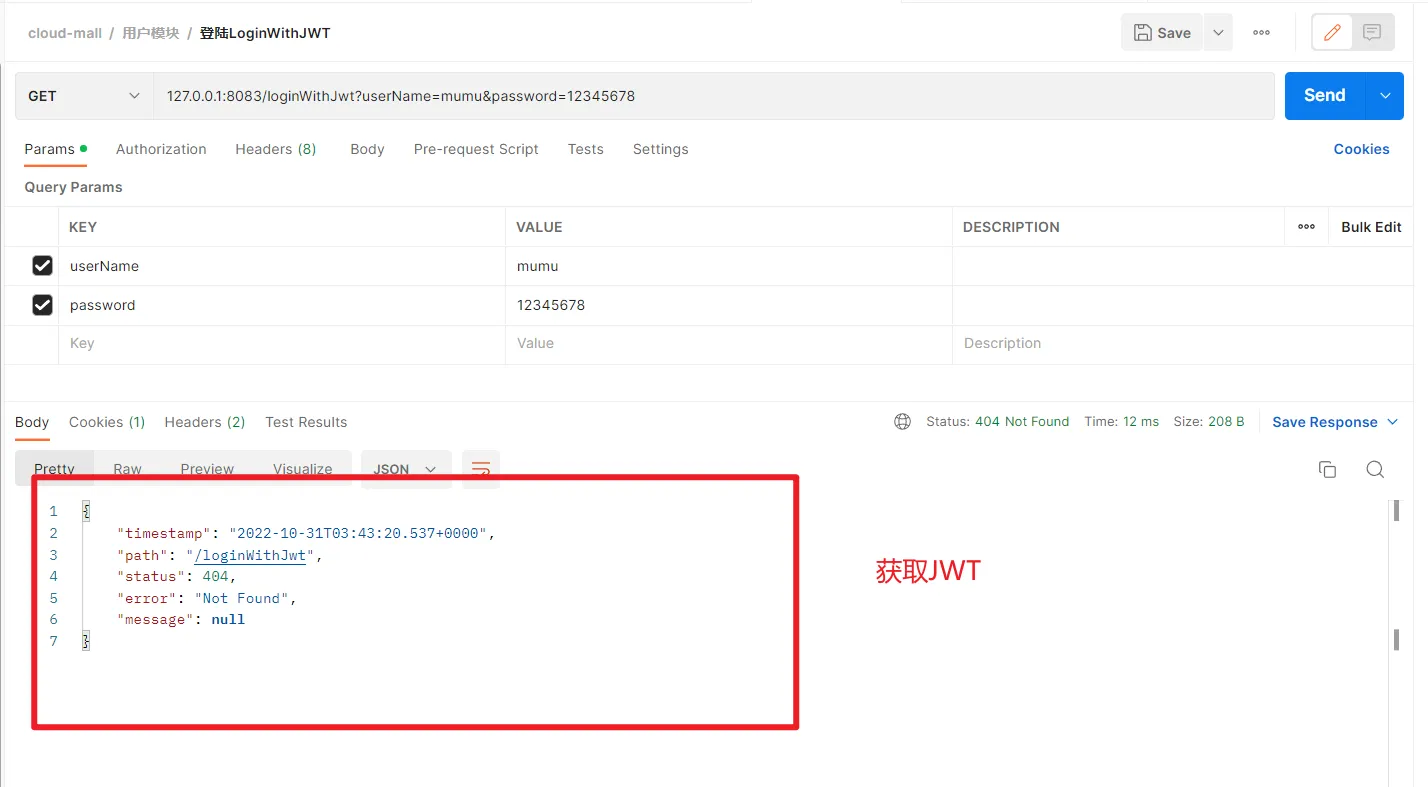Uncheck the userName parameter checkbox
This screenshot has height=787, width=1428.
[x=42, y=266]
